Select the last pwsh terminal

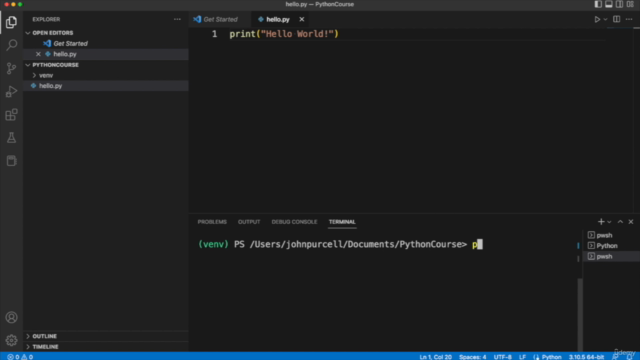[611, 256]
